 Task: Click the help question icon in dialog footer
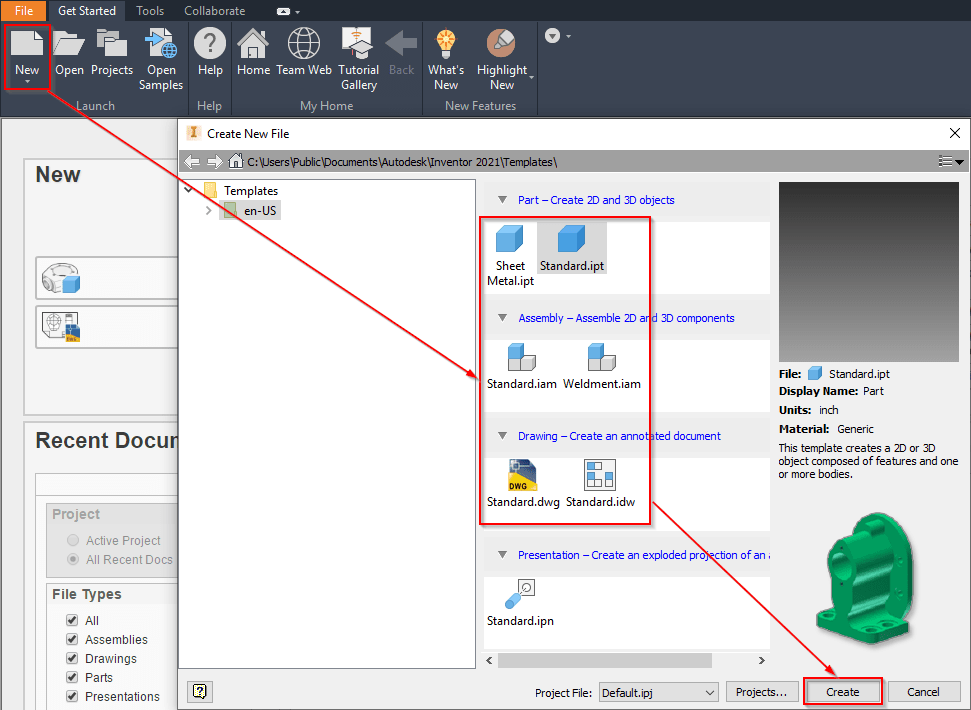pos(199,691)
